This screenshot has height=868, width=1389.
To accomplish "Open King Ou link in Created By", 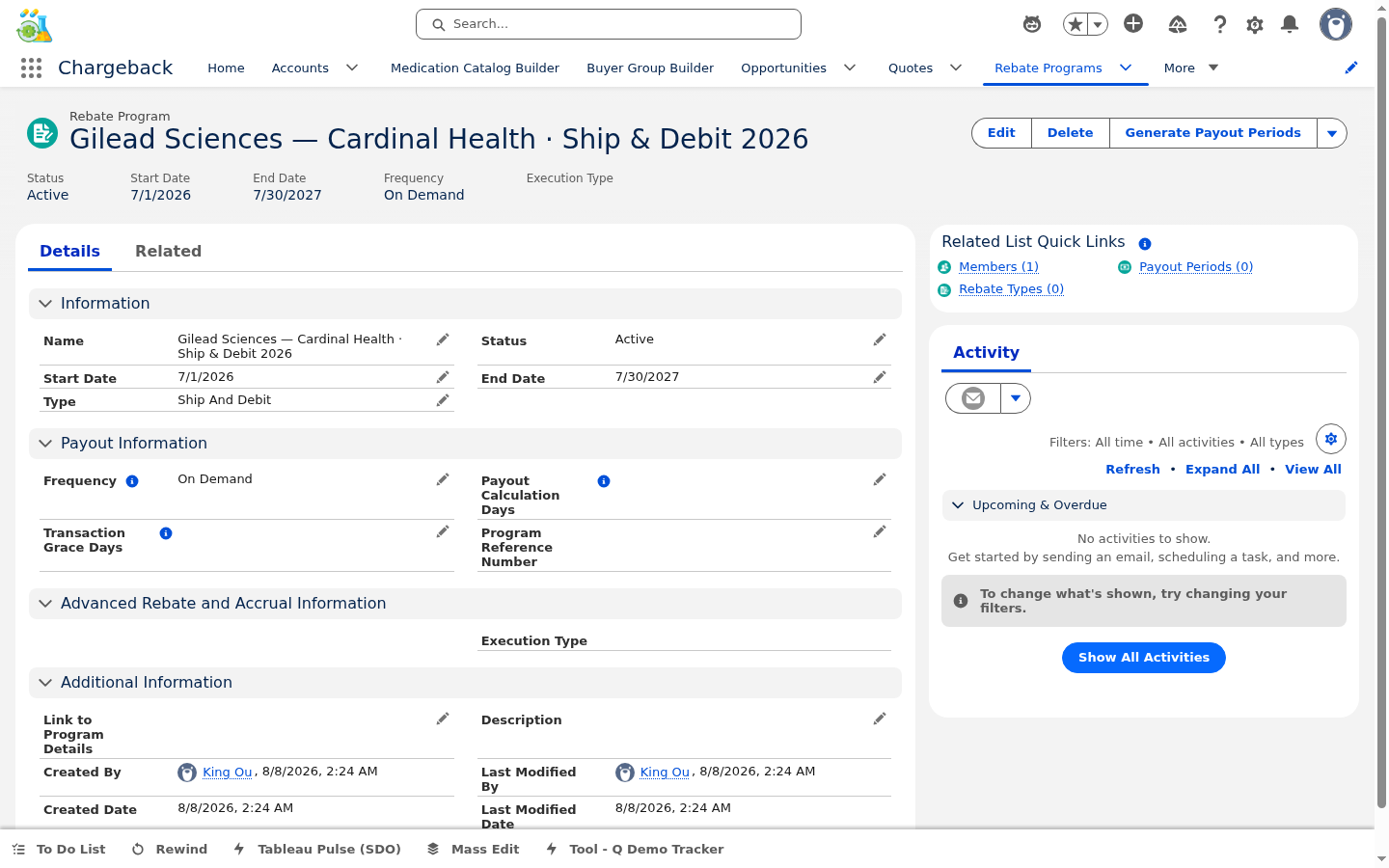I will click(227, 773).
